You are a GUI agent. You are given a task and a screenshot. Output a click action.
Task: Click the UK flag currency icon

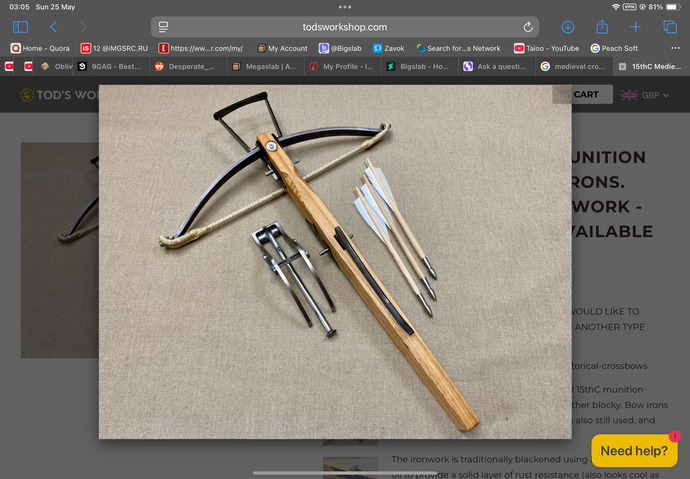pos(629,95)
